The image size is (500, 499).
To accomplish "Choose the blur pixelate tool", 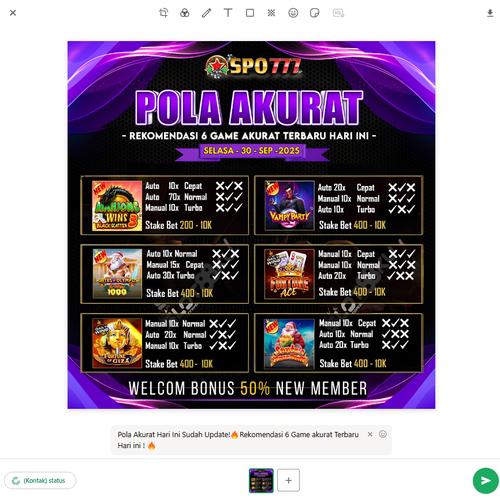I will coord(271,13).
